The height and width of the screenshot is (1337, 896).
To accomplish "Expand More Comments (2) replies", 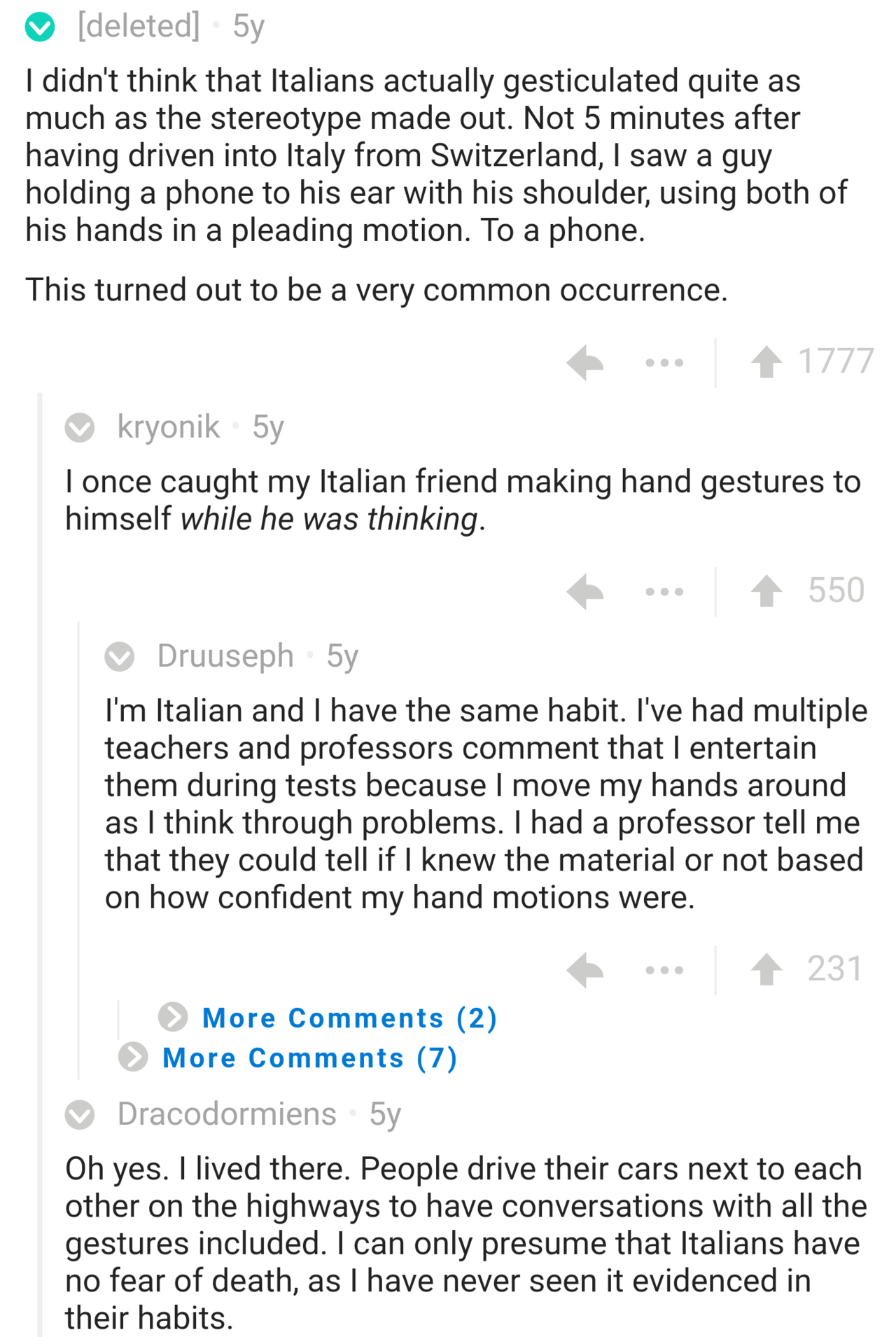I will [349, 1018].
